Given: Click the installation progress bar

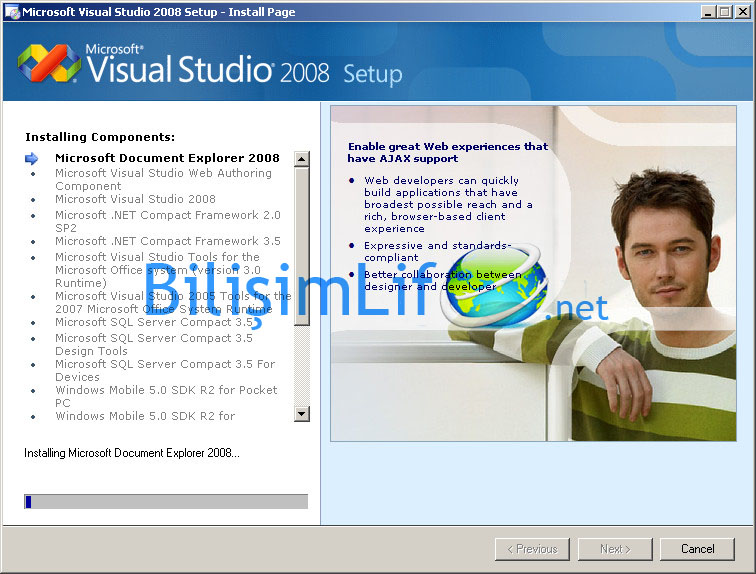Looking at the screenshot, I should (x=166, y=501).
